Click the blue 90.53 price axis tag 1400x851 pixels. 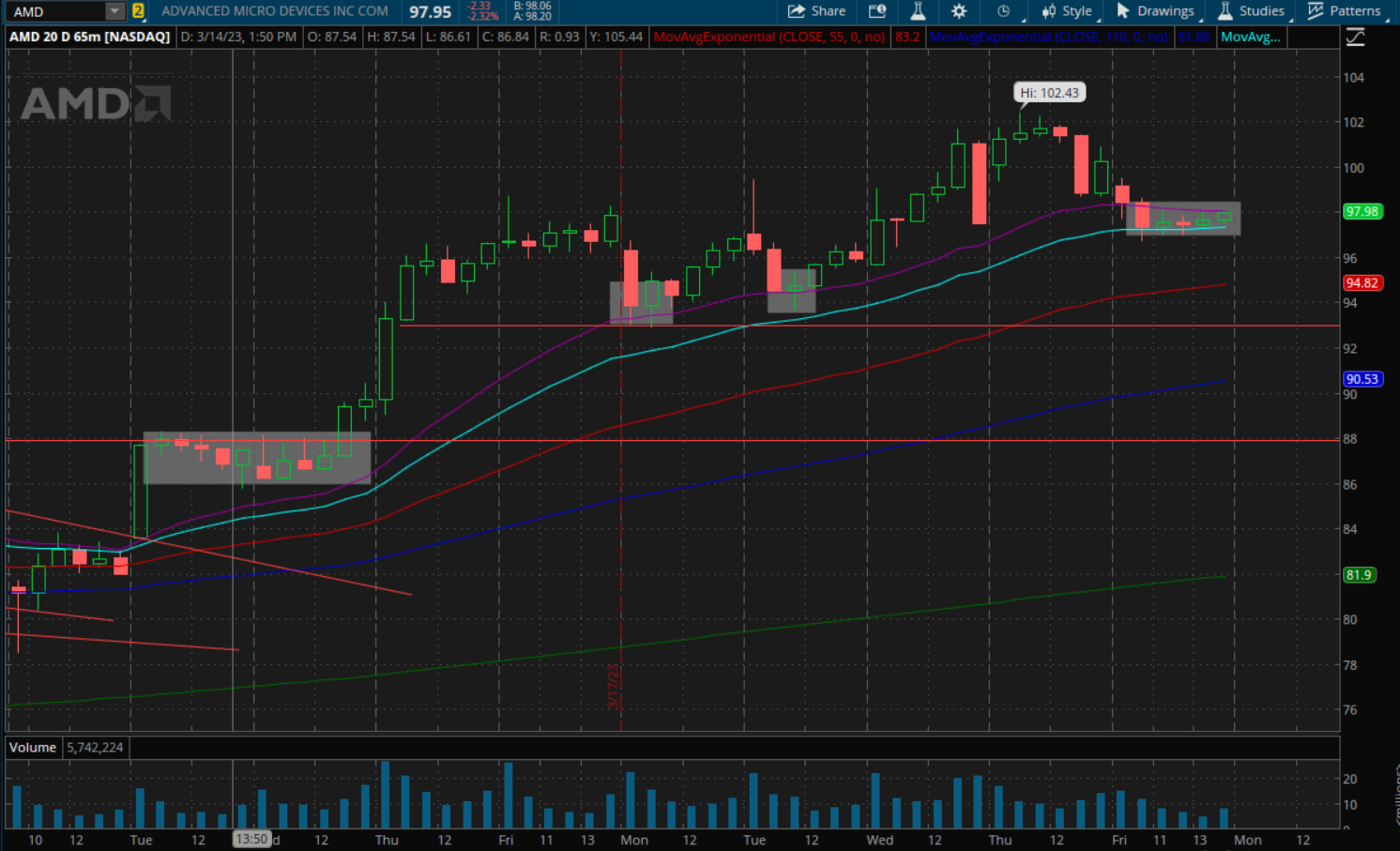1362,379
